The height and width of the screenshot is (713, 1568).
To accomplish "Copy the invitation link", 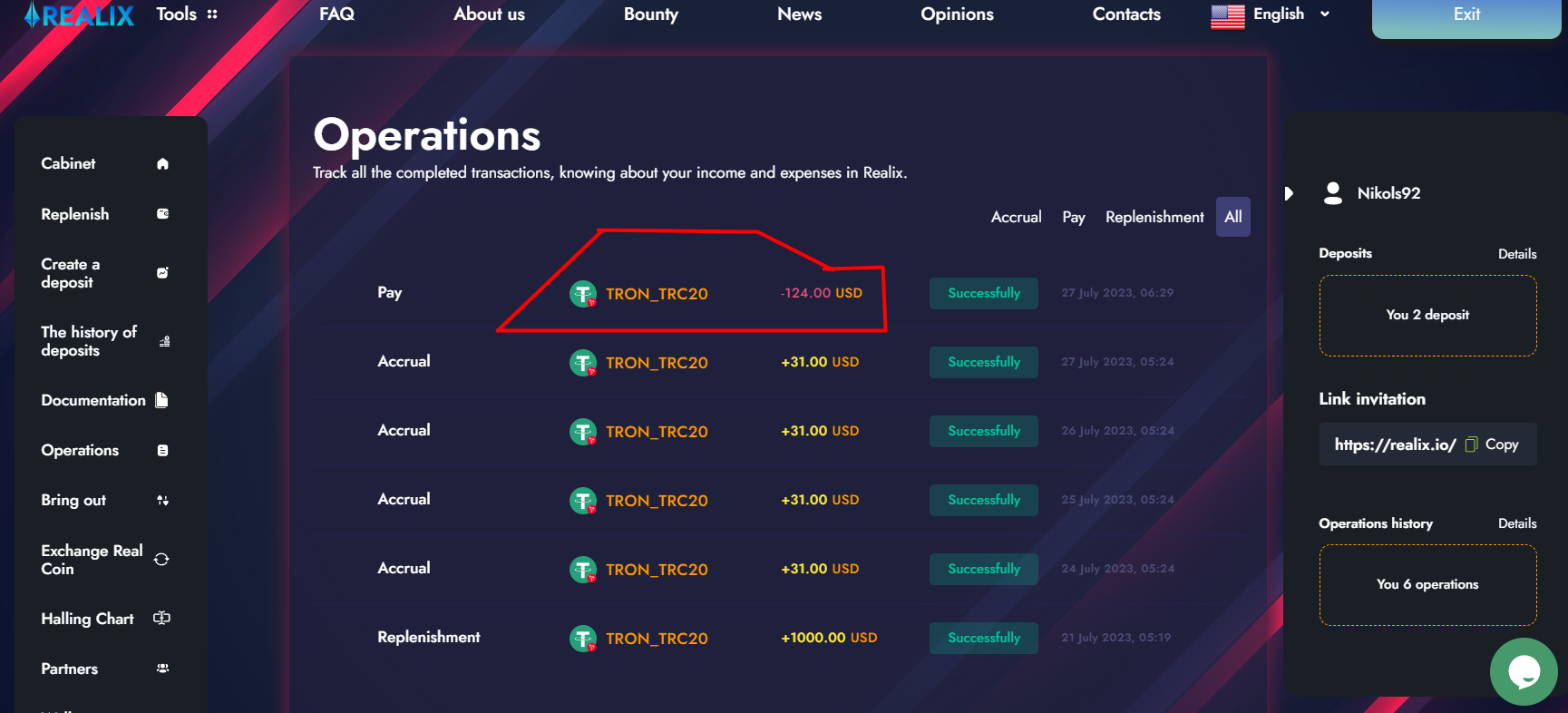I will pos(1492,444).
